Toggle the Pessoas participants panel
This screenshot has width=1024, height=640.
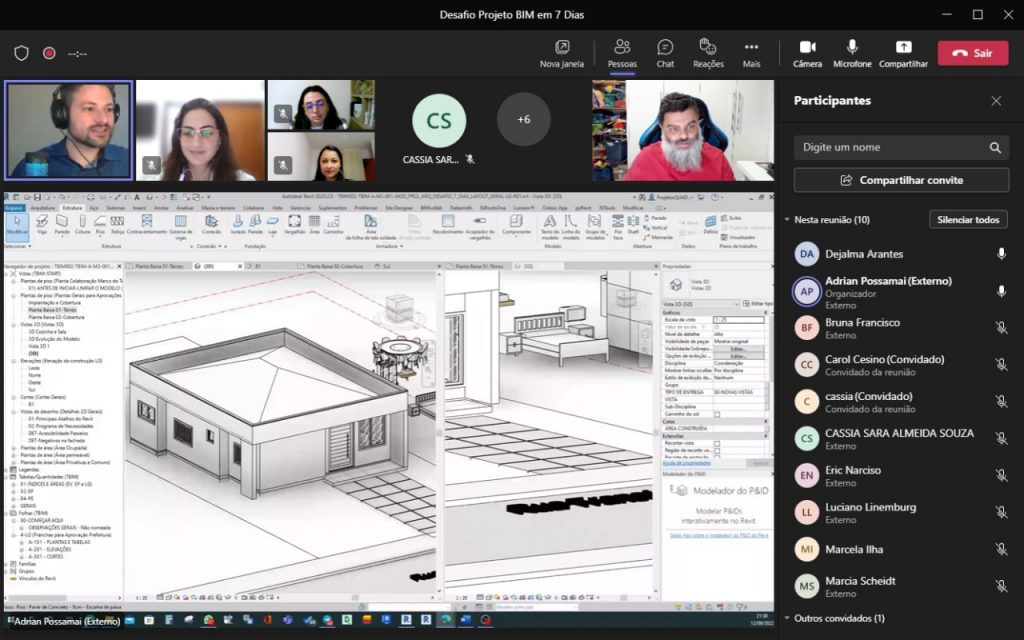tap(622, 52)
